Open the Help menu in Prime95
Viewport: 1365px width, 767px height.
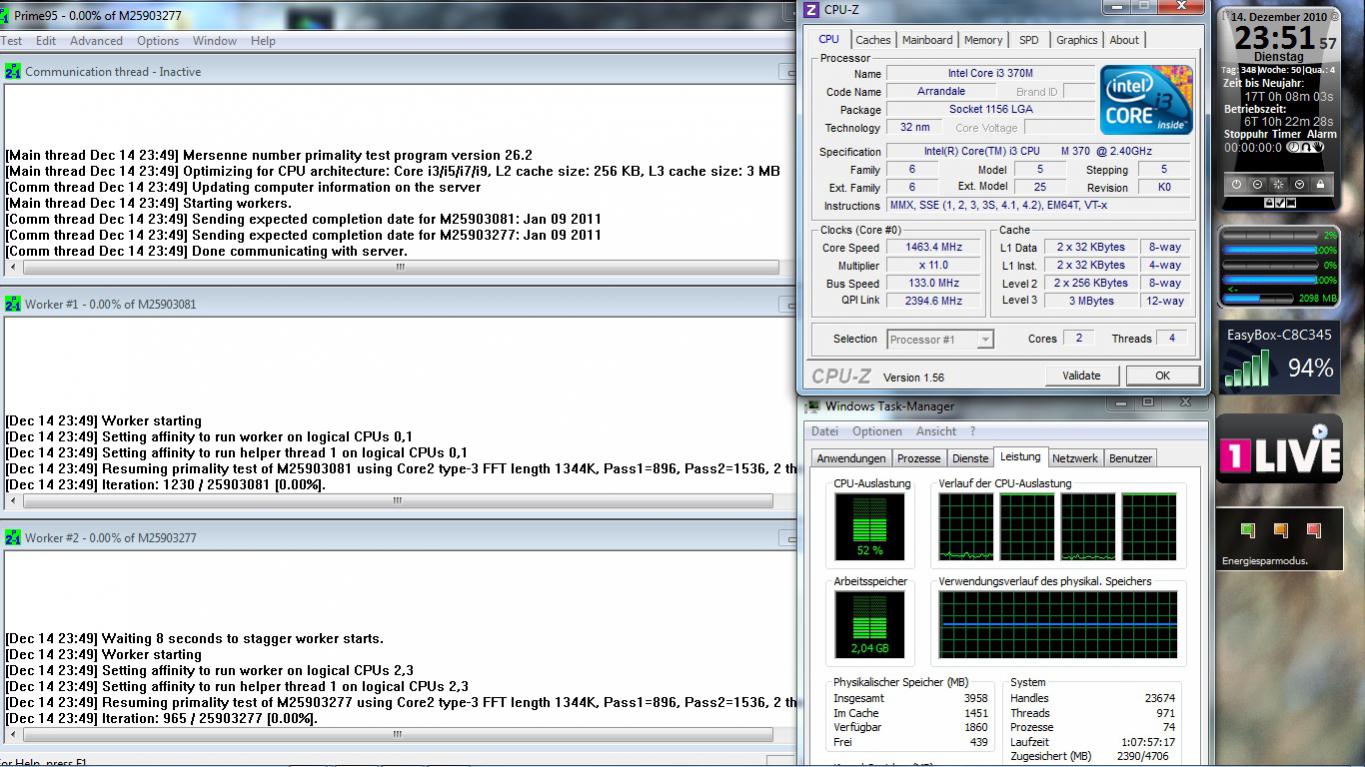coord(263,41)
